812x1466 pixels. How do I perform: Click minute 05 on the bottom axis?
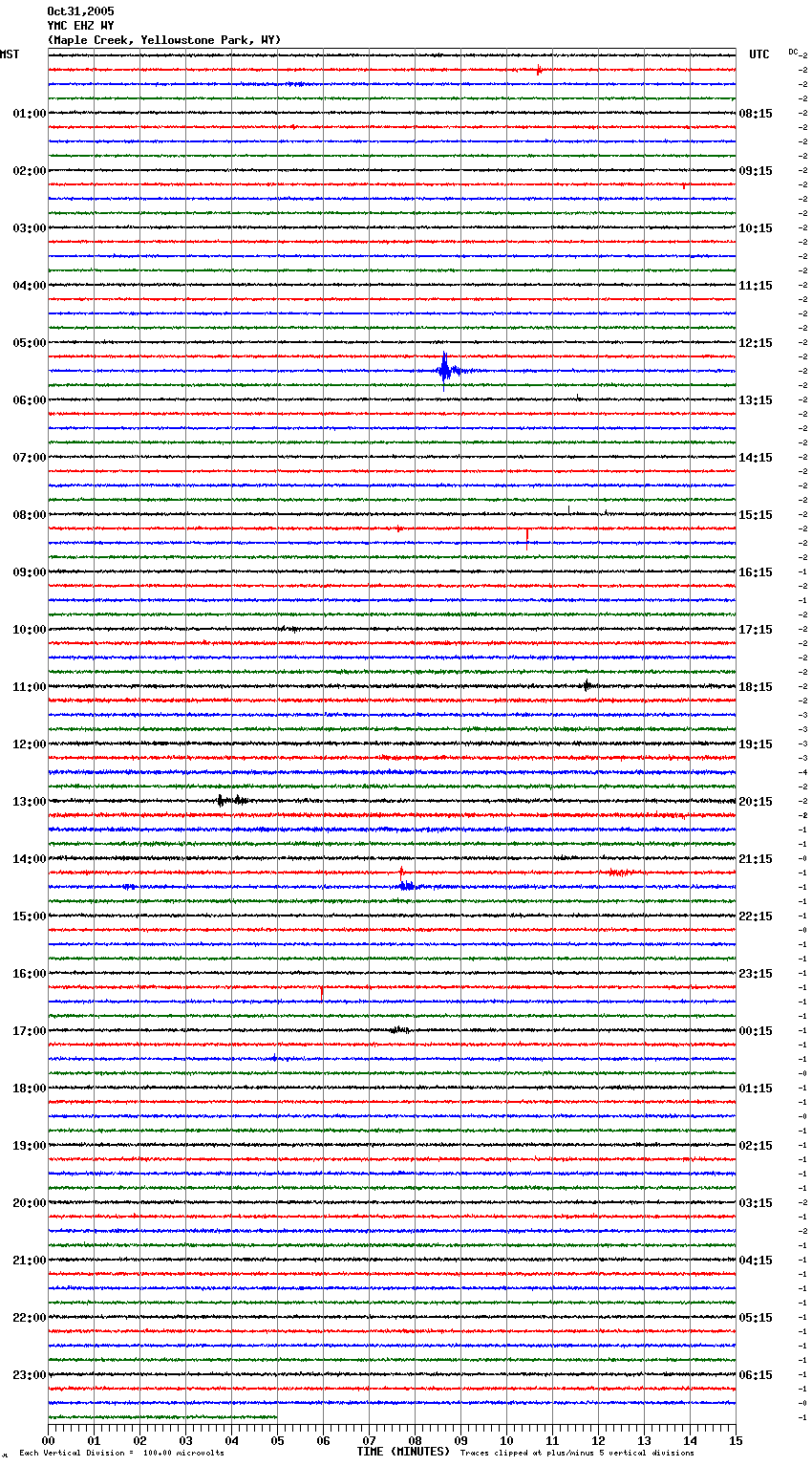pyautogui.click(x=278, y=1440)
